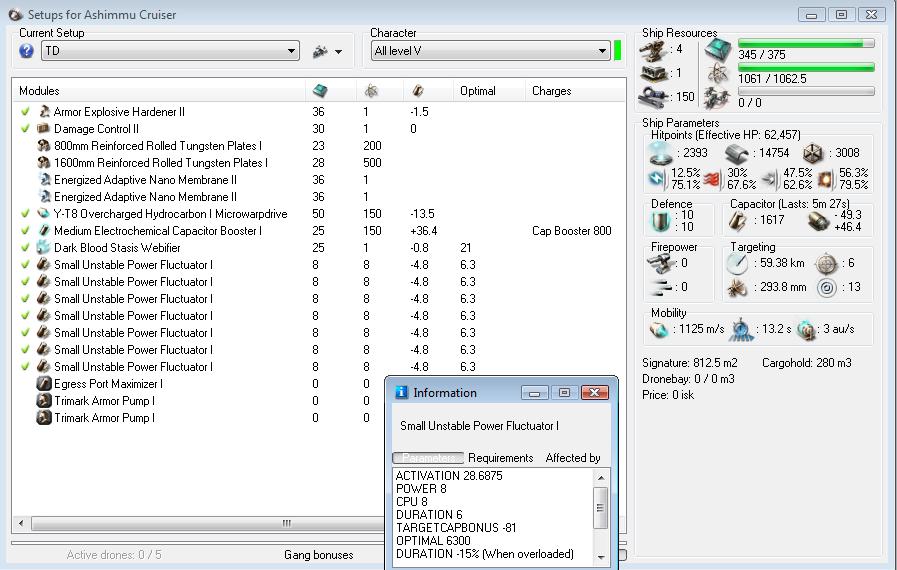This screenshot has width=897, height=570.
Task: Click the Damage Control II module icon
Action: click(x=44, y=129)
